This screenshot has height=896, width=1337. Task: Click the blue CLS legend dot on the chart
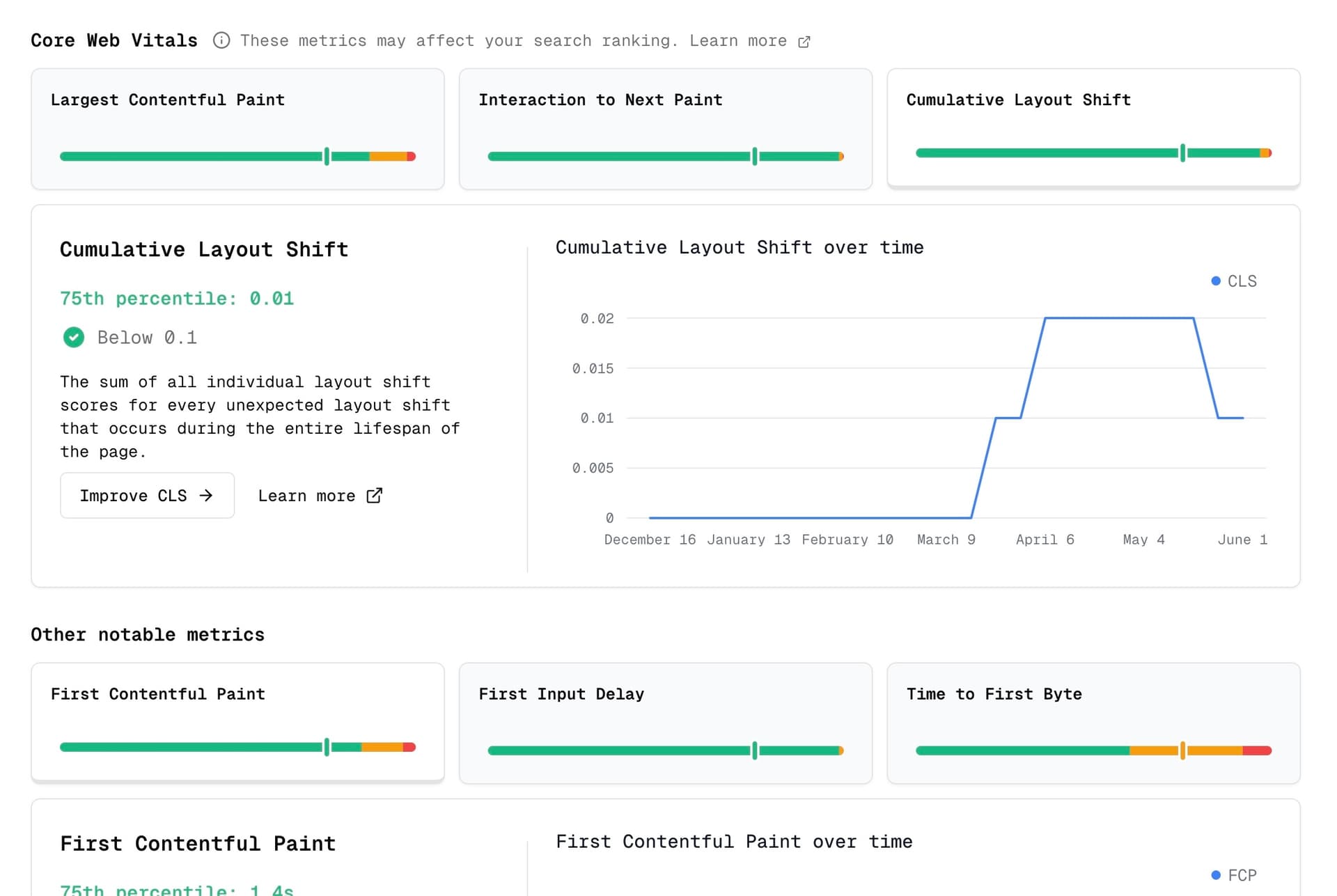tap(1215, 281)
